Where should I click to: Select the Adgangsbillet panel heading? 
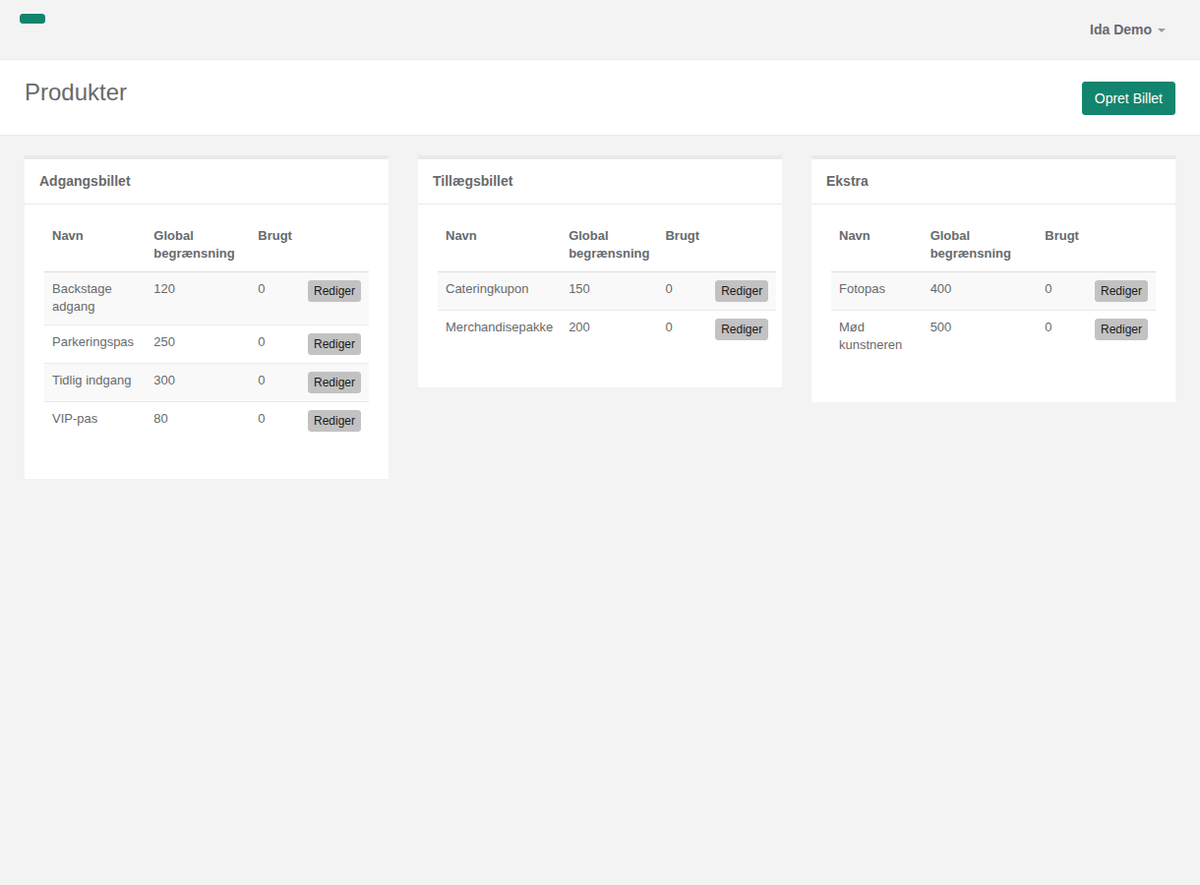[x=85, y=181]
